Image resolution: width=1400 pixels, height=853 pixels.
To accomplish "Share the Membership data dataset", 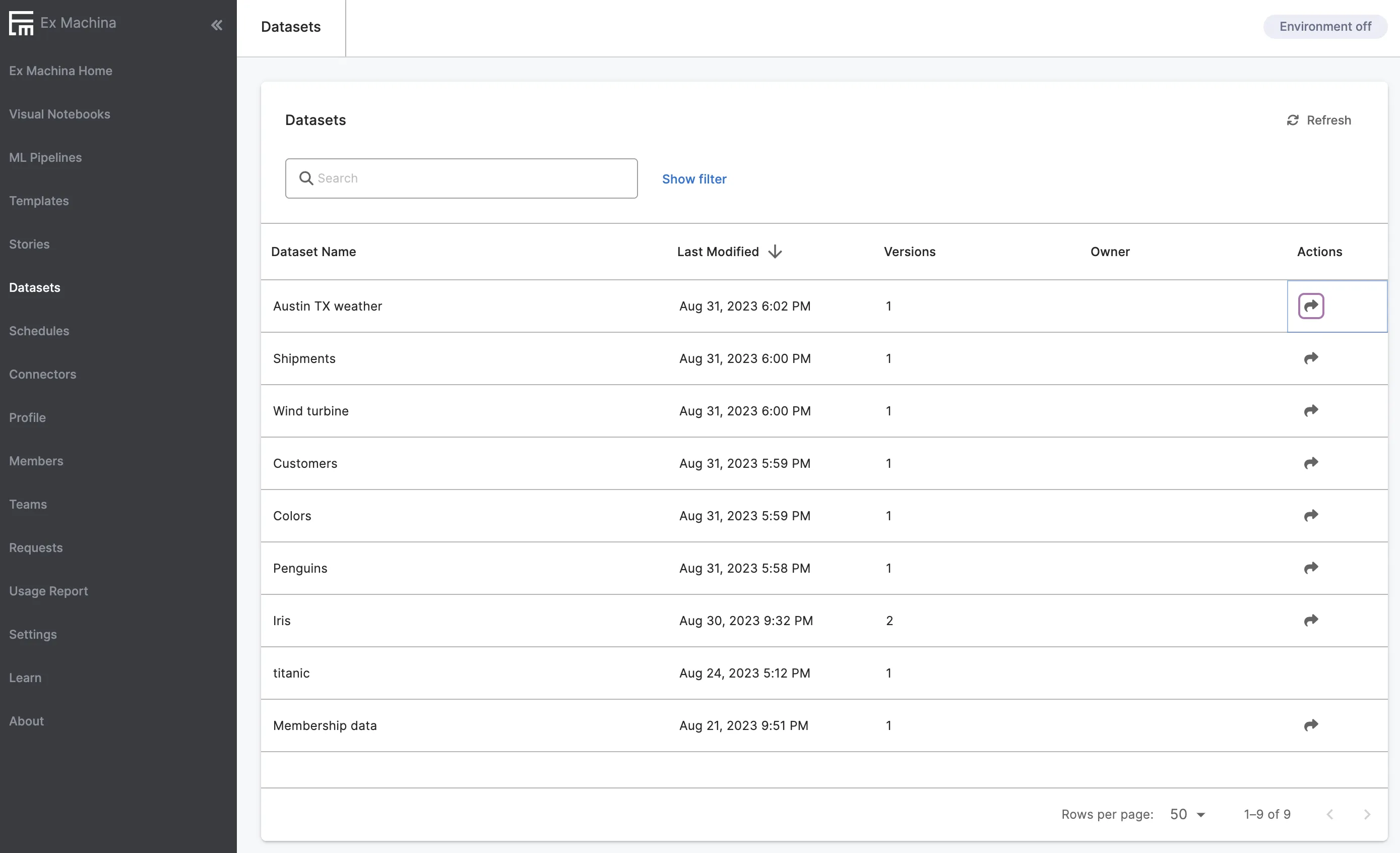I will pos(1310,725).
